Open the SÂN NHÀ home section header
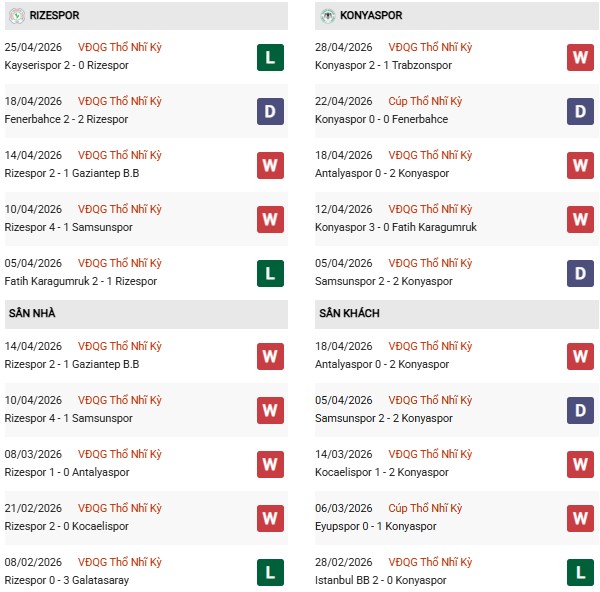This screenshot has height=592, width=600. [x=32, y=313]
